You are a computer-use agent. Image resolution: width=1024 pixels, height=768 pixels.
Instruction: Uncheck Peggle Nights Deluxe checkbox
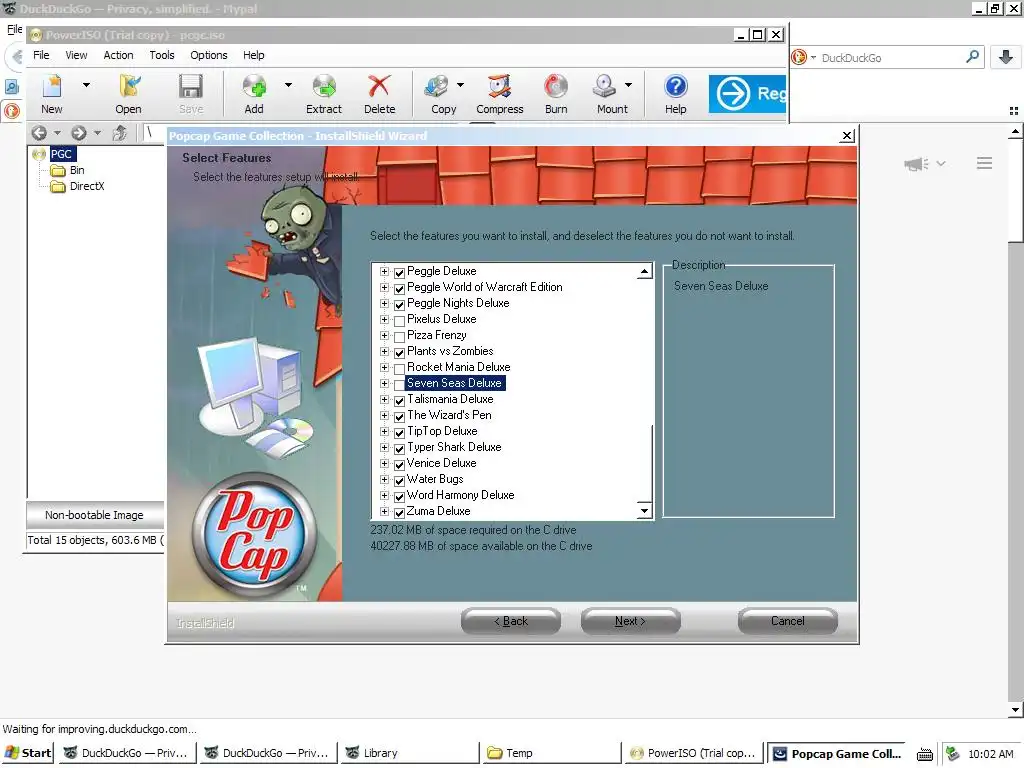400,304
